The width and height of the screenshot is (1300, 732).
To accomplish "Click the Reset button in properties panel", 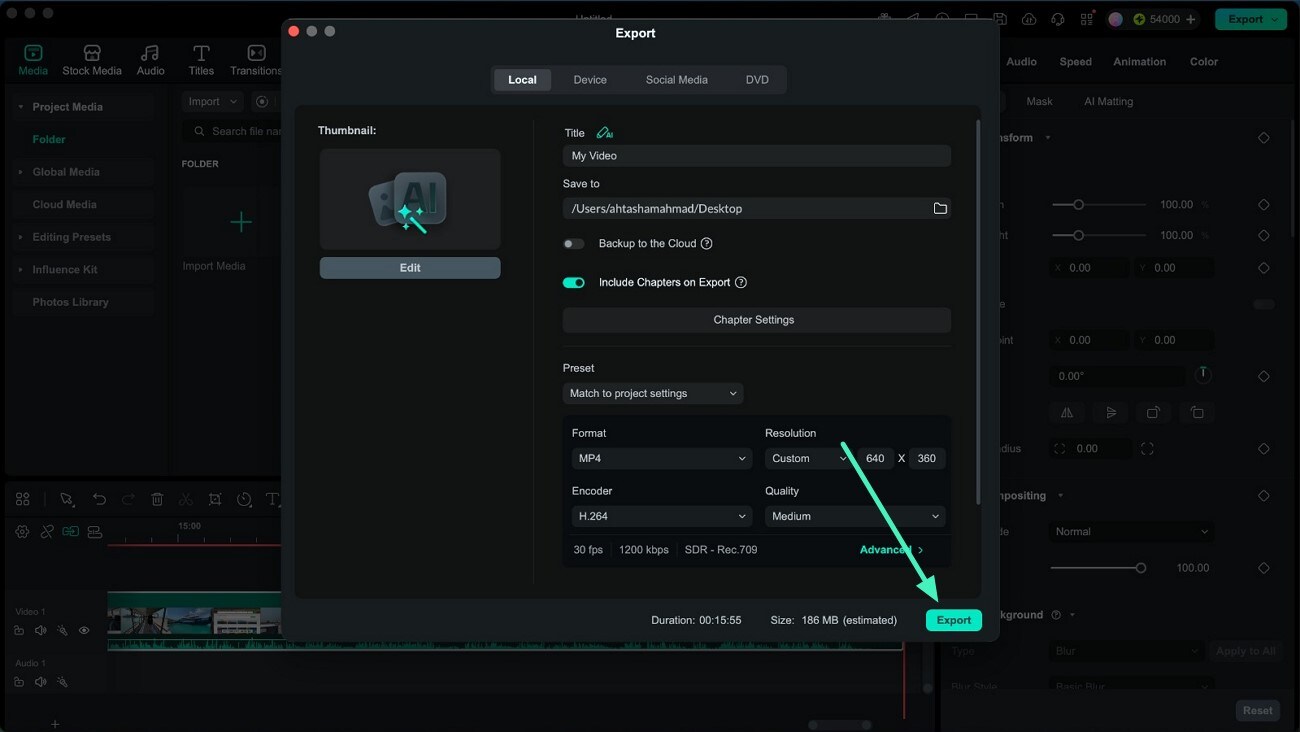I will (x=1258, y=711).
